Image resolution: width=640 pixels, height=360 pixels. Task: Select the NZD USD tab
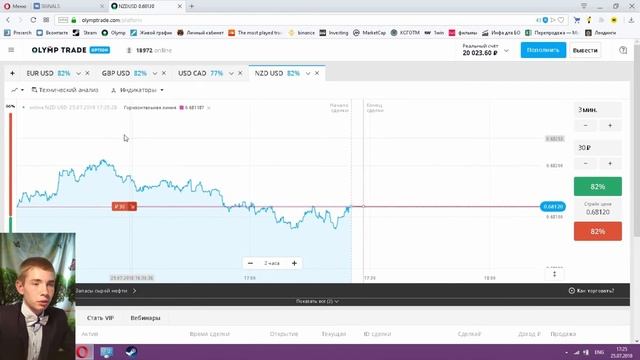(277, 73)
